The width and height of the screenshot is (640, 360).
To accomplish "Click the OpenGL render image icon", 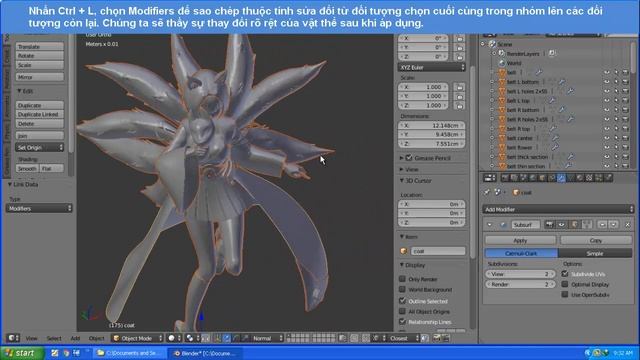I will point(437,338).
